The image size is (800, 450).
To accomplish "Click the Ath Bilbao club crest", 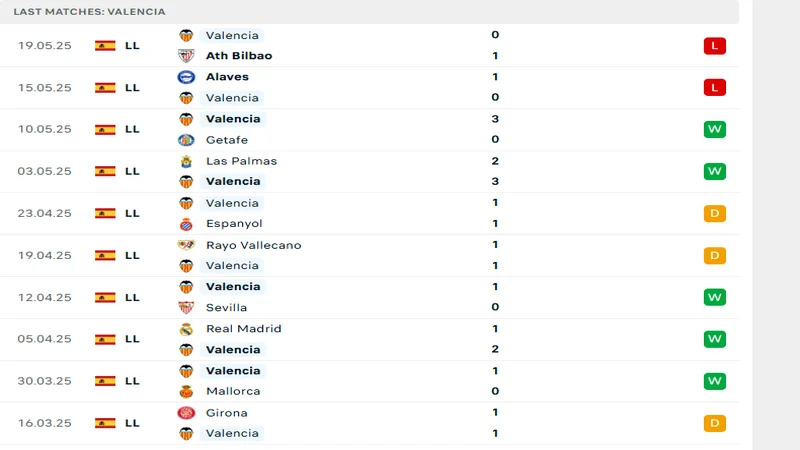I will (186, 56).
